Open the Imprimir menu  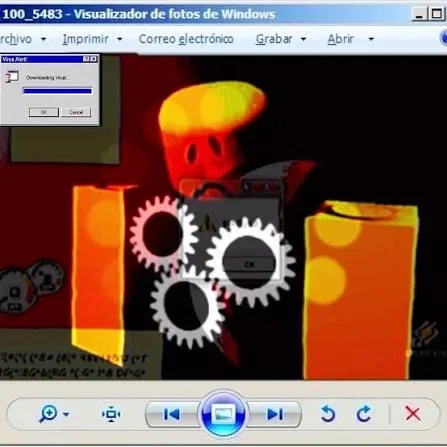[86, 39]
